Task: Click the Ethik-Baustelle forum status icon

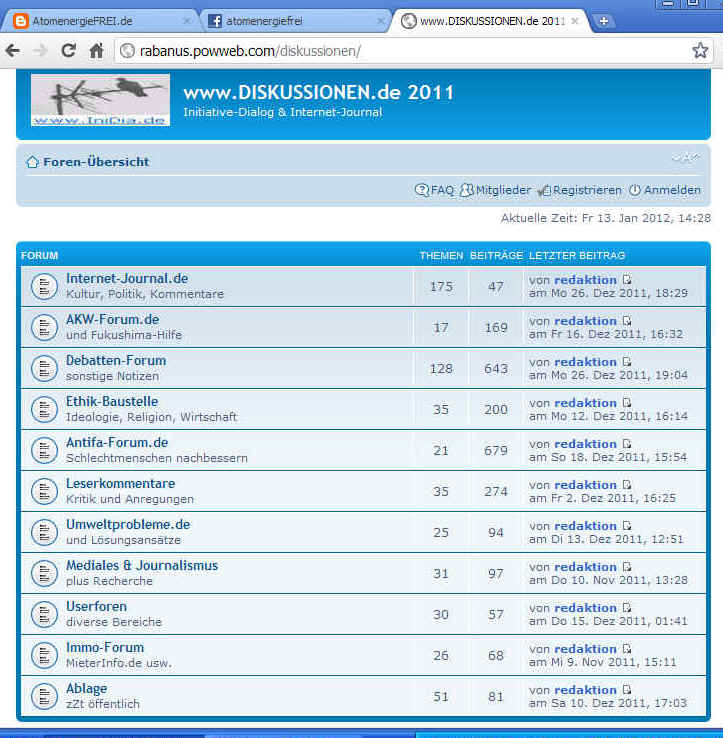Action: 44,409
